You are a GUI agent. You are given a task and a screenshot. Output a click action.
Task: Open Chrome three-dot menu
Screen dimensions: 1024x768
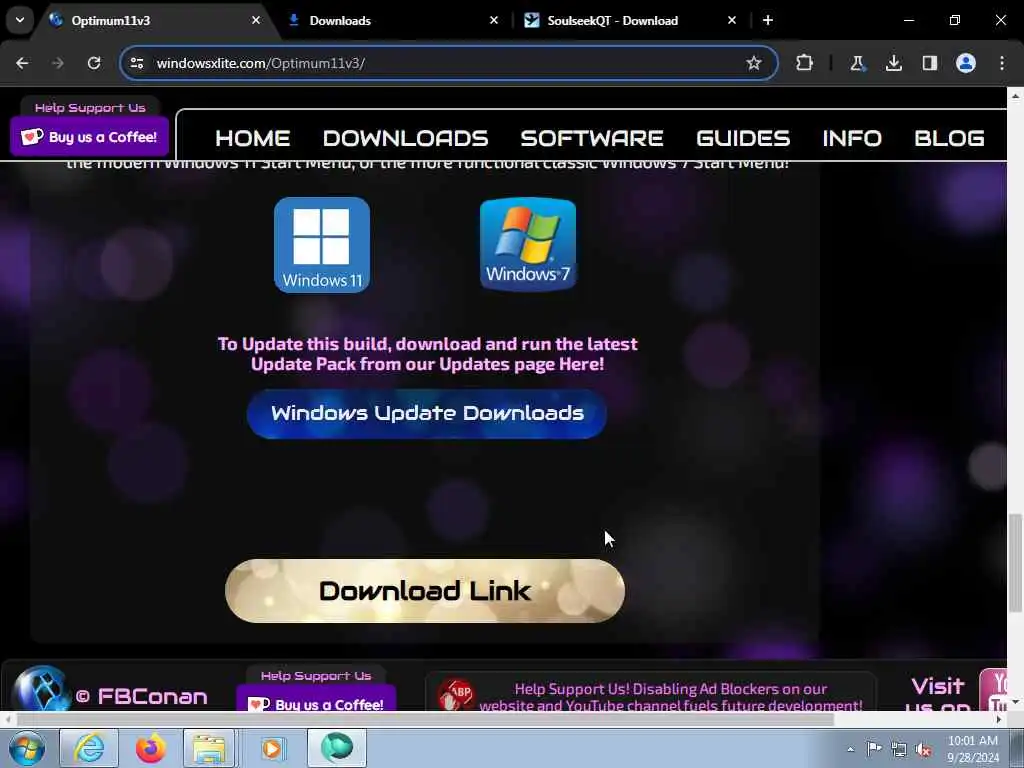point(1002,63)
